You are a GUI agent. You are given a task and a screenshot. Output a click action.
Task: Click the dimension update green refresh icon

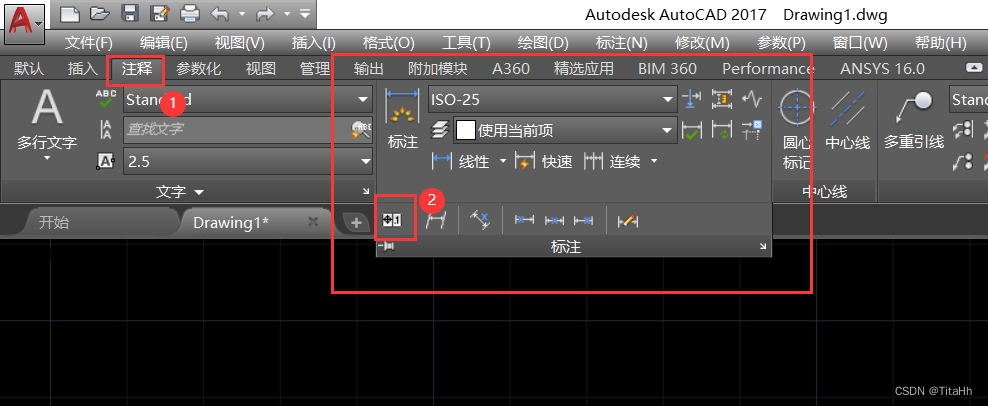click(x=722, y=130)
